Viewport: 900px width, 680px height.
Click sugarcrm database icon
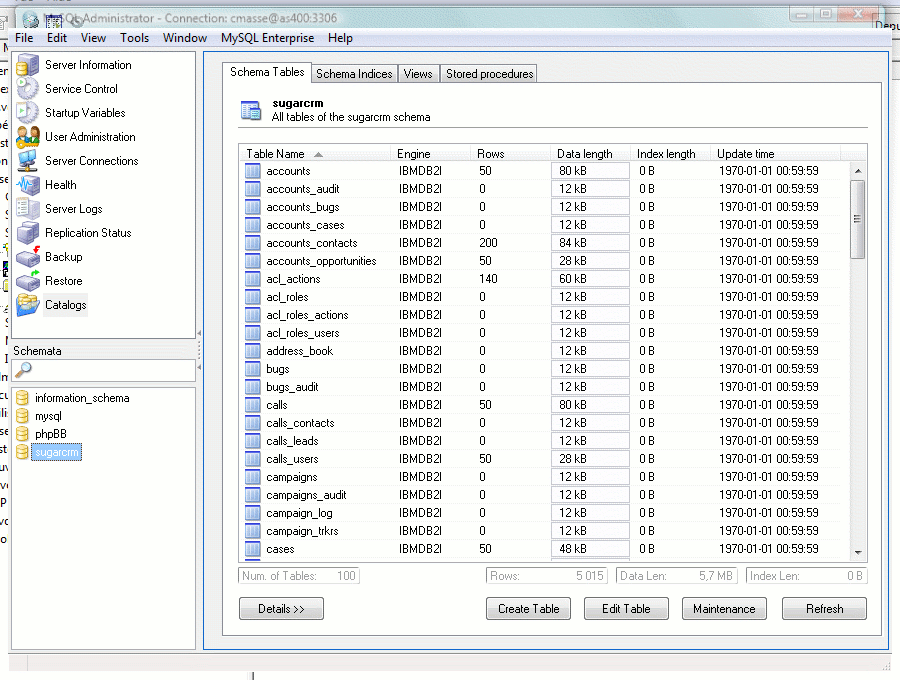tap(22, 452)
